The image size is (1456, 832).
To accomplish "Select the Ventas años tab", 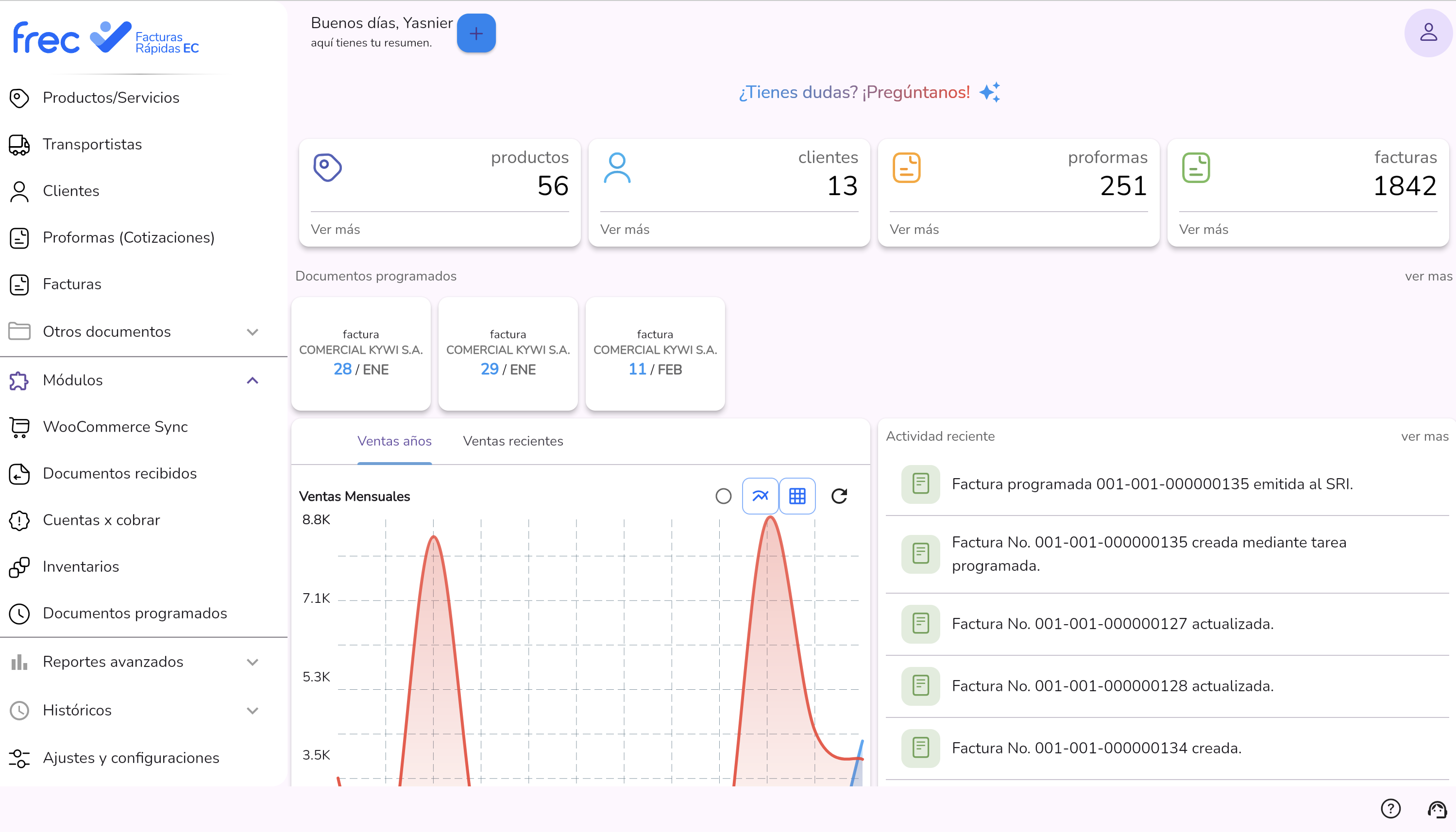I will [394, 441].
